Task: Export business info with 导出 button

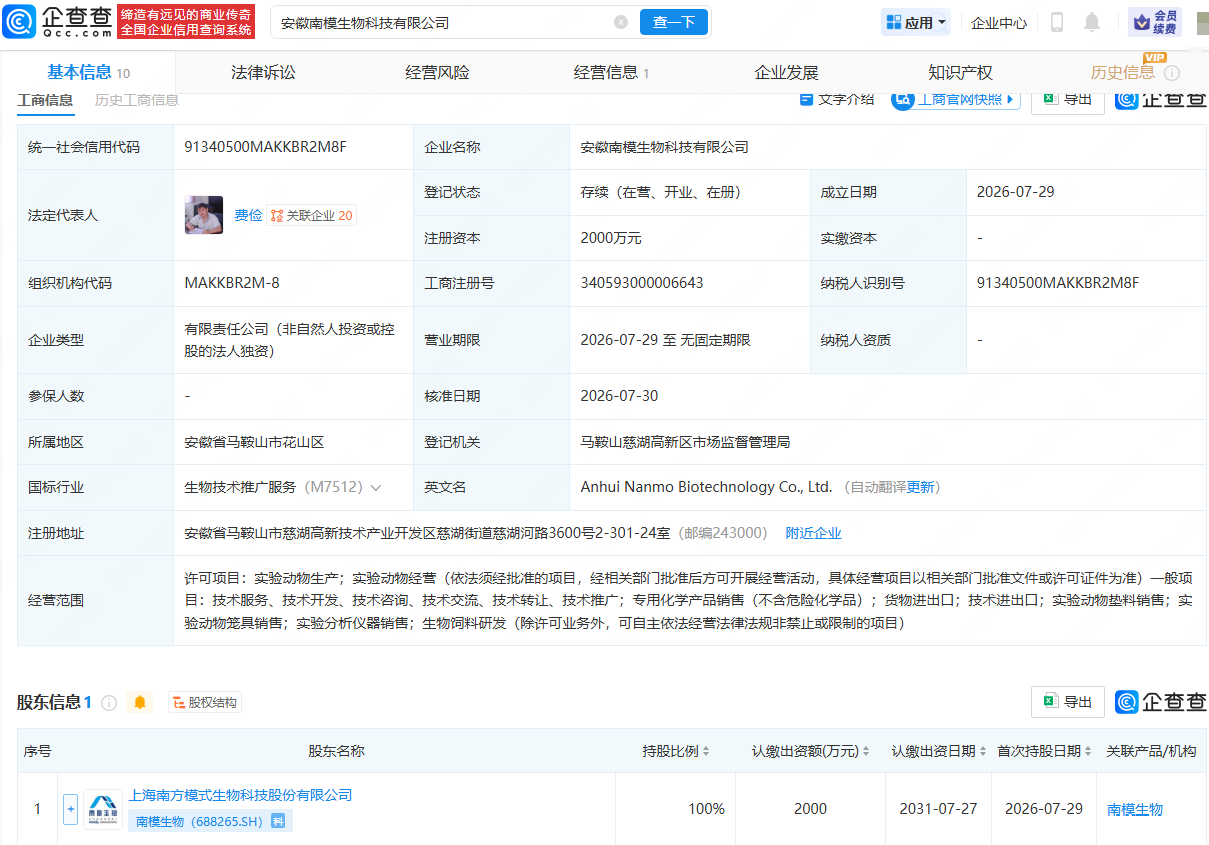Action: point(1067,99)
